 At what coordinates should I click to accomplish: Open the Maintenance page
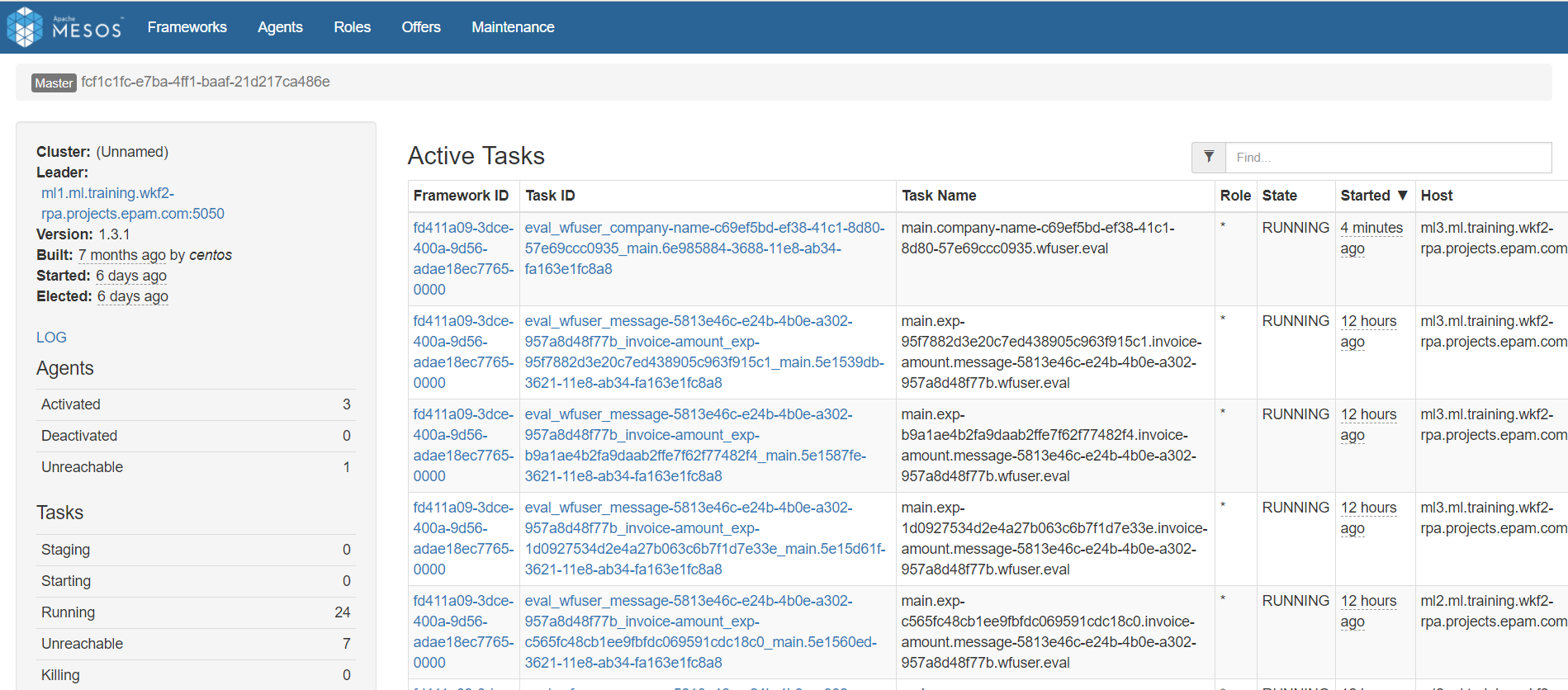(x=513, y=27)
